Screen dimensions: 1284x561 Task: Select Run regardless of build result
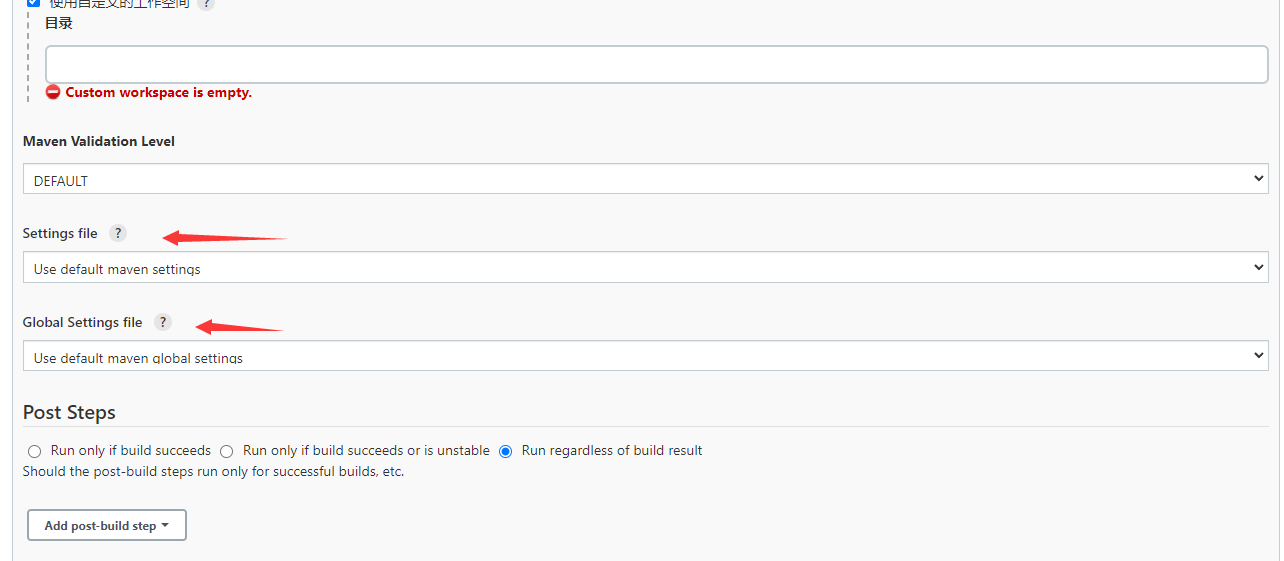click(506, 451)
